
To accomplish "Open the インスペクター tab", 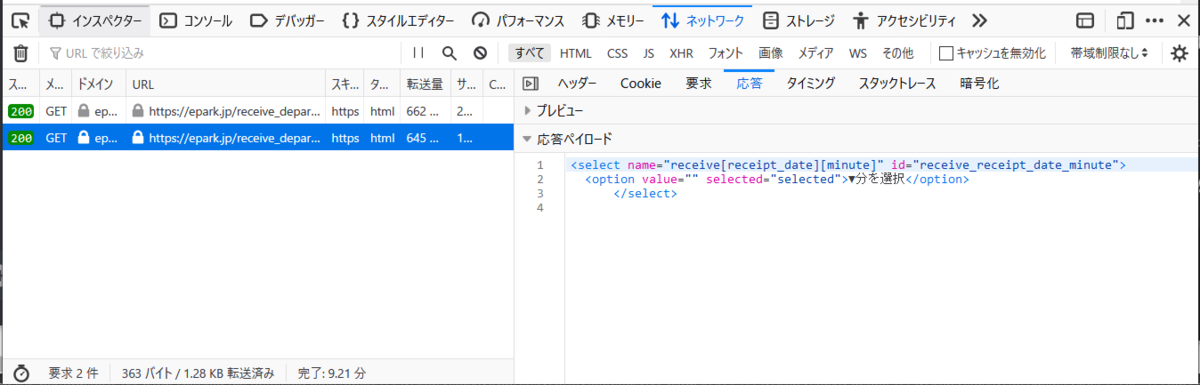I will [x=96, y=20].
